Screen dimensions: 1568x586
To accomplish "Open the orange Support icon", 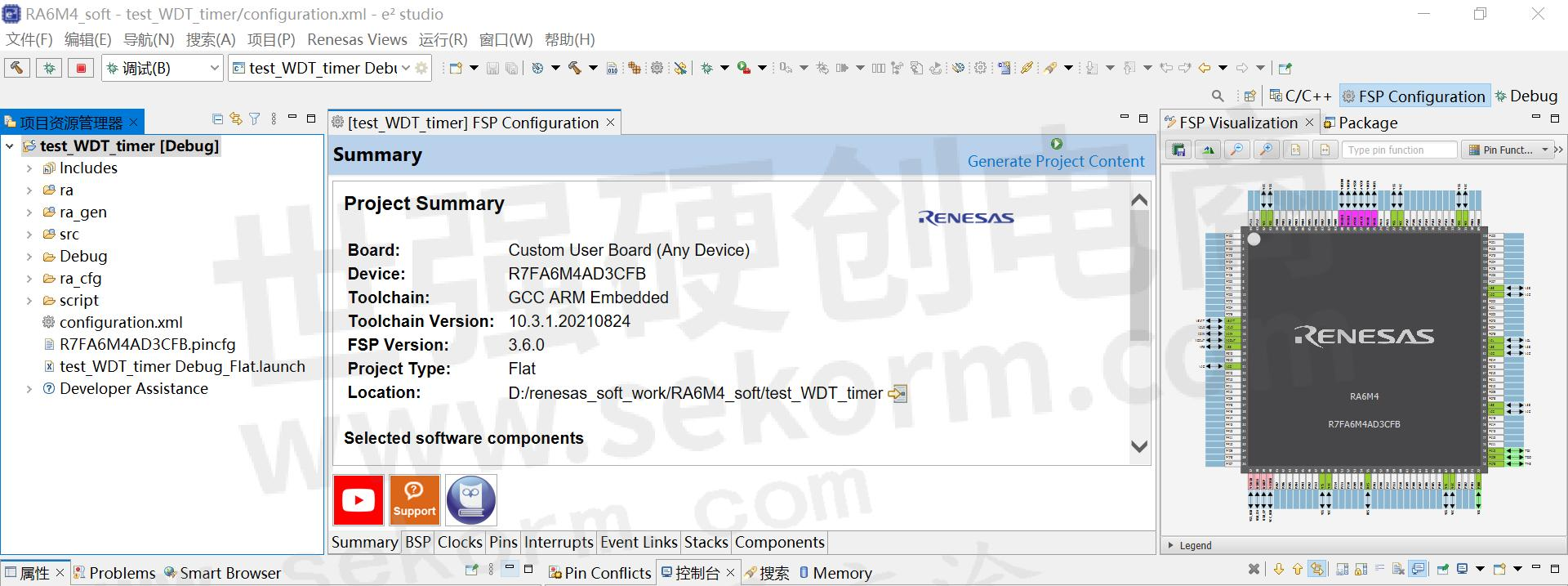I will pos(414,499).
